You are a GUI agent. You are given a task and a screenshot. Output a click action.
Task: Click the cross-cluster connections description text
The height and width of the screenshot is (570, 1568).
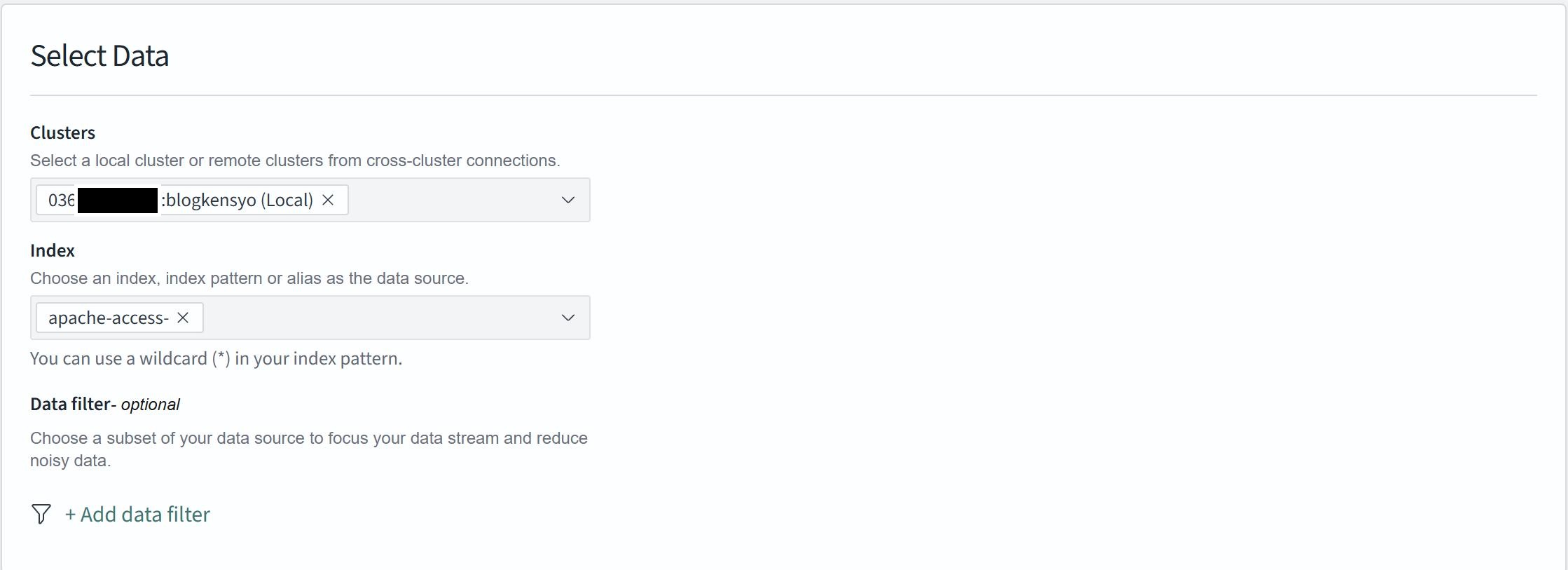[295, 161]
